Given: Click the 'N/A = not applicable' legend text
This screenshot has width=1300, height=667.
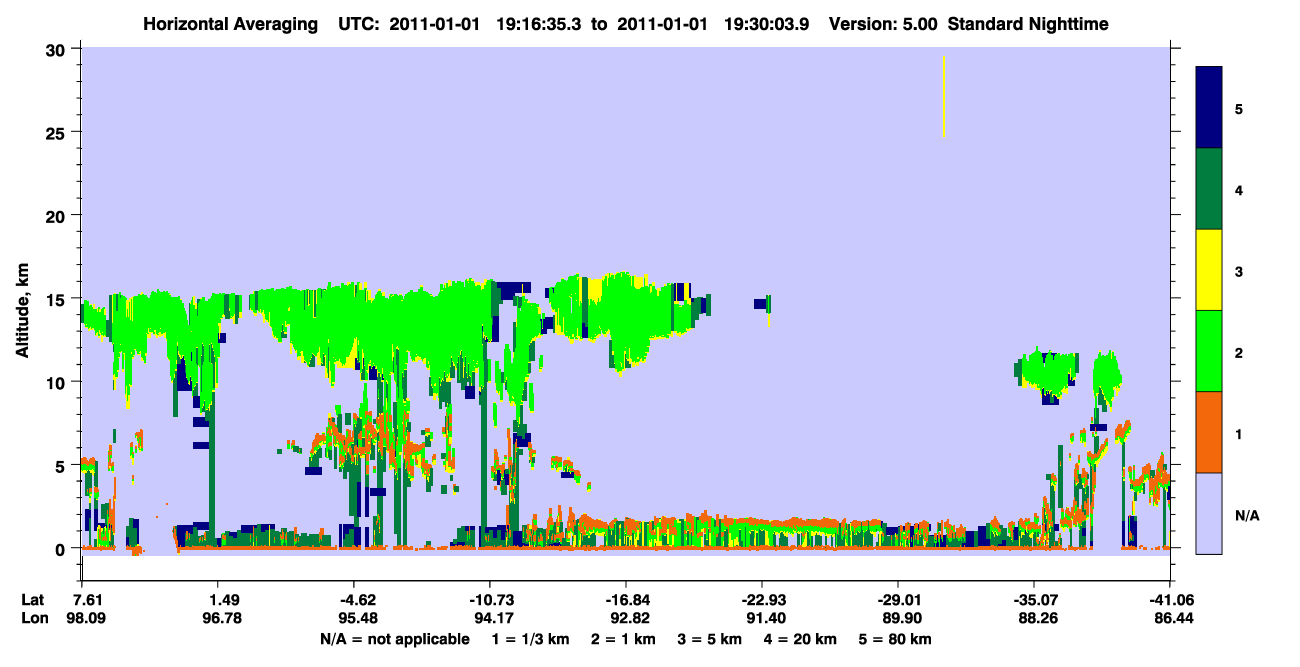Looking at the screenshot, I should (x=394, y=639).
